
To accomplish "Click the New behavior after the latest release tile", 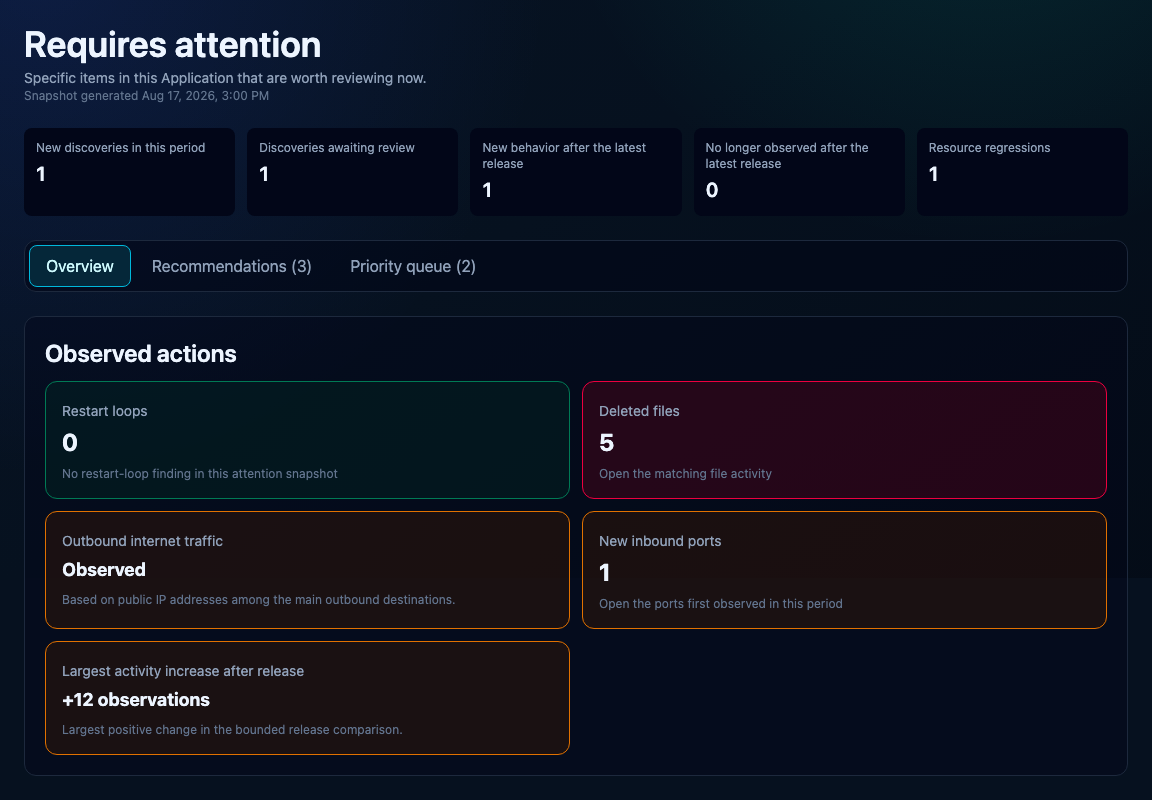I will click(x=576, y=172).
